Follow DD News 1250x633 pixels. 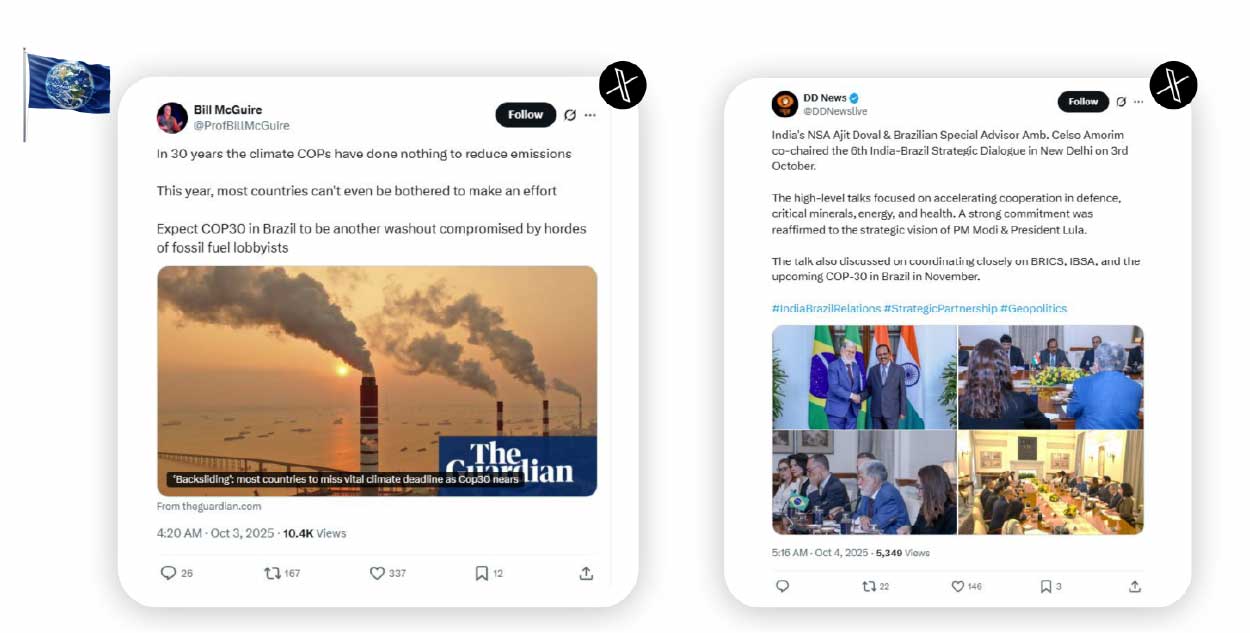(x=1084, y=101)
